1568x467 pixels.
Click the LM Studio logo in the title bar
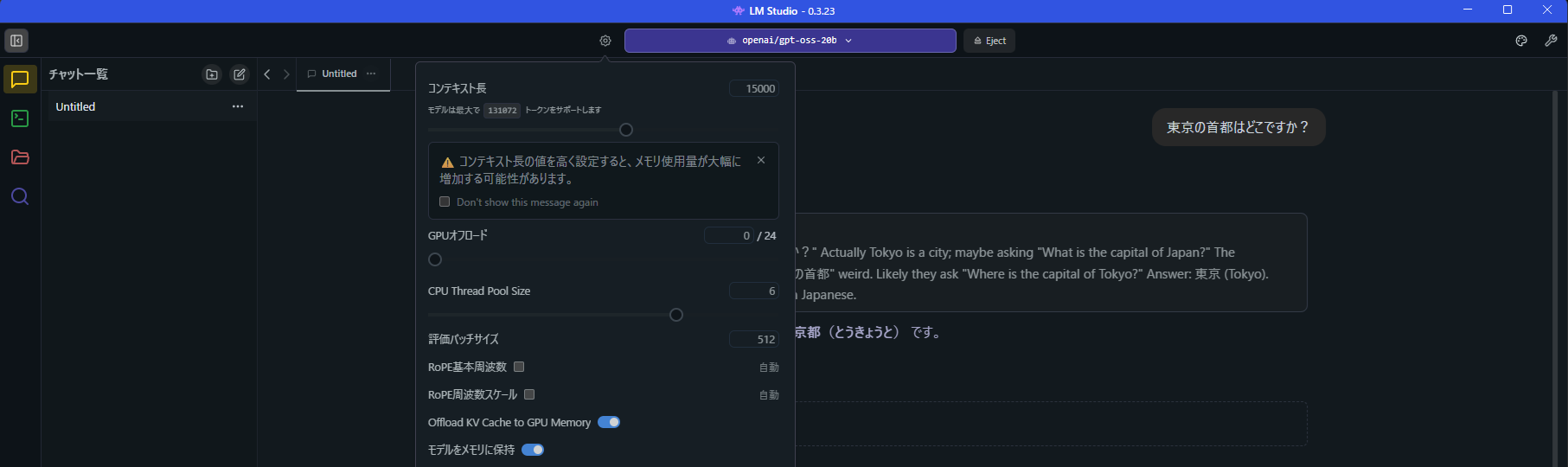point(738,11)
